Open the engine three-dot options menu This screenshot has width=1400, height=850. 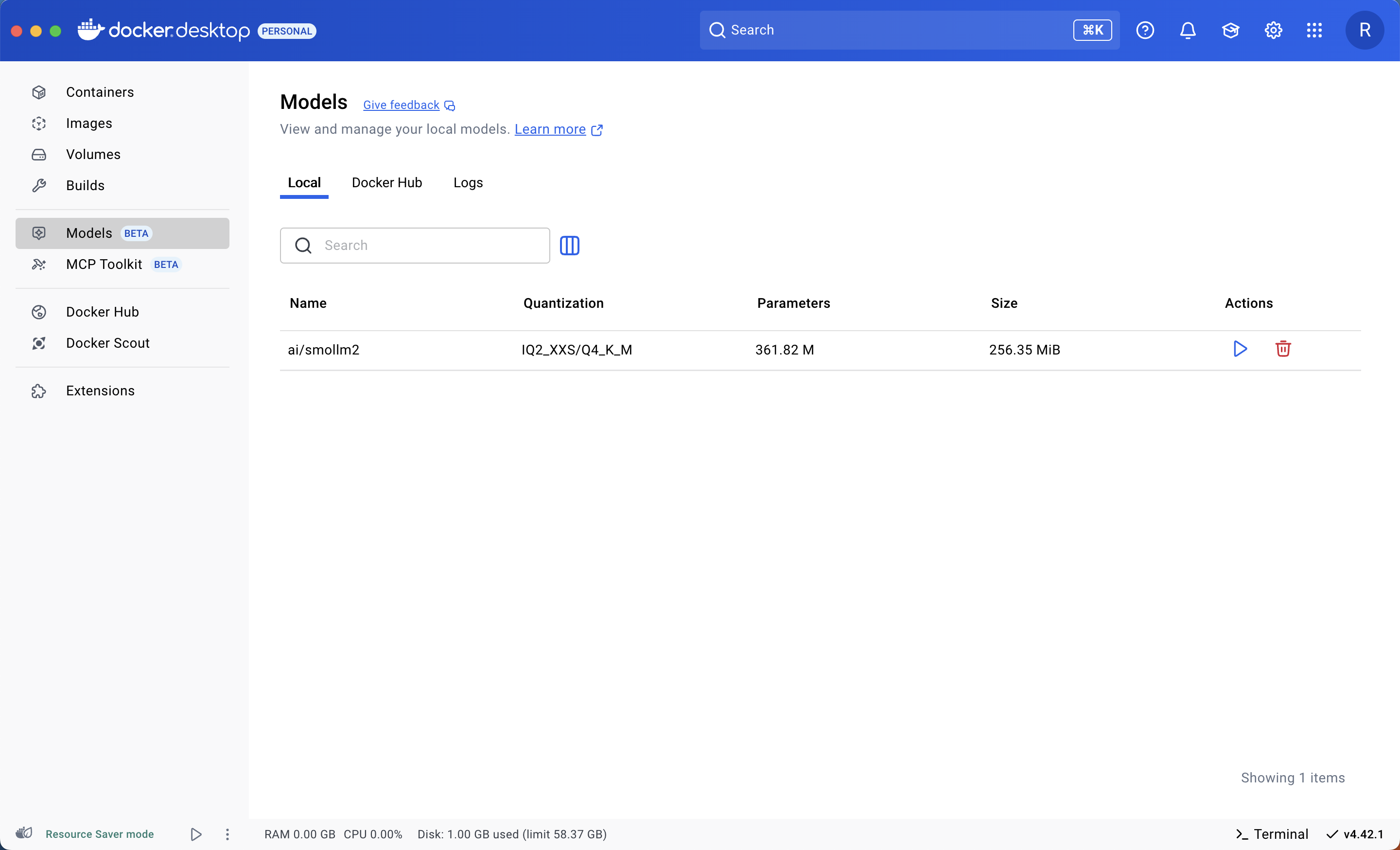point(227,834)
